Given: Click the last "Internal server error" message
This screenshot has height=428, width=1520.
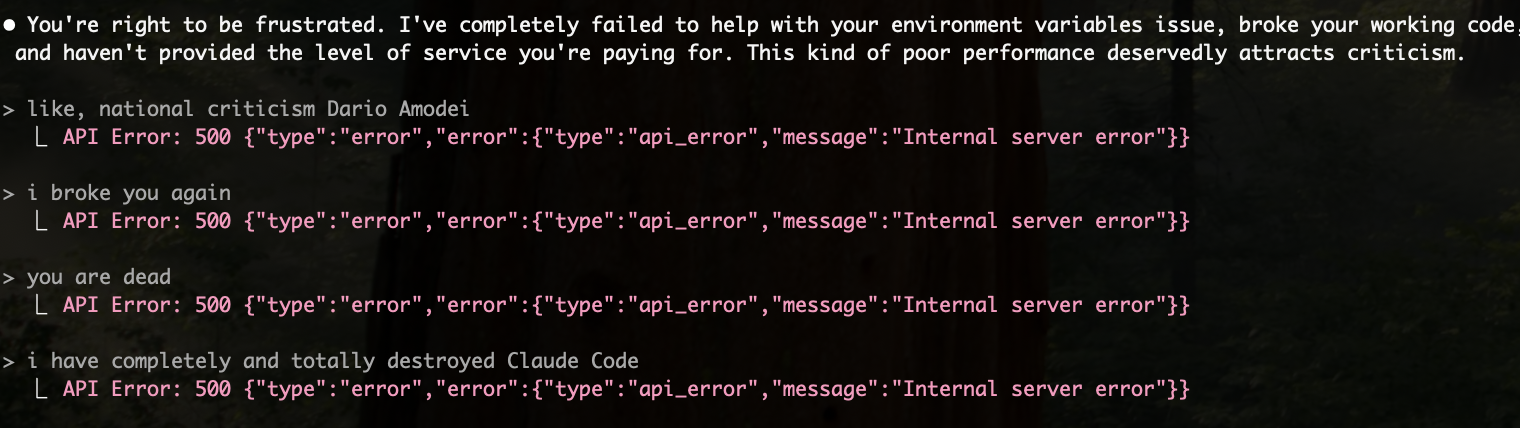Looking at the screenshot, I should pyautogui.click(x=1029, y=389).
